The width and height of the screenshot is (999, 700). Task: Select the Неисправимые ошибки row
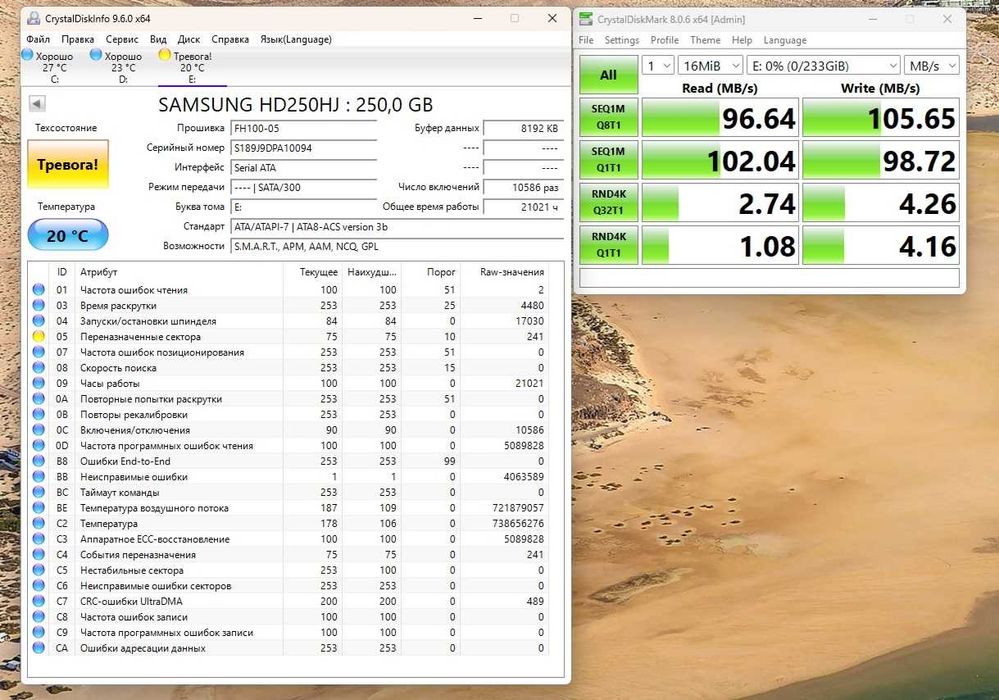pyautogui.click(x=289, y=476)
